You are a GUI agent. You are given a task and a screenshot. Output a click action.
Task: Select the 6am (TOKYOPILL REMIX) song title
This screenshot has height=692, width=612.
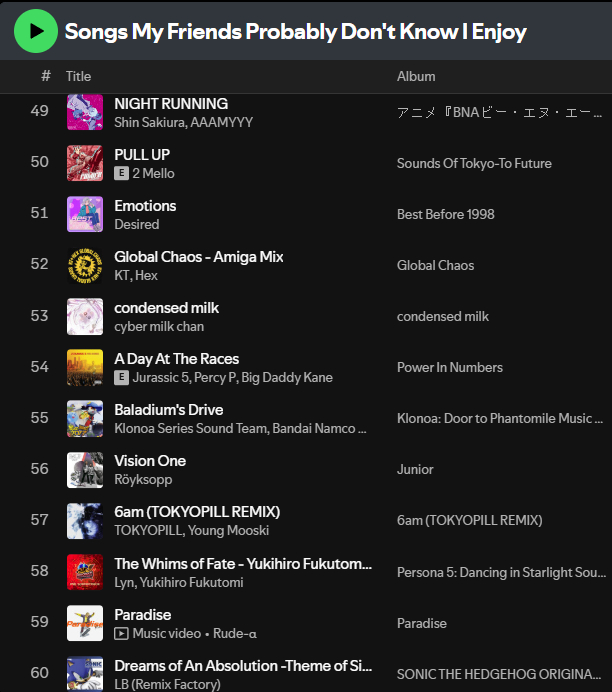[x=197, y=512]
